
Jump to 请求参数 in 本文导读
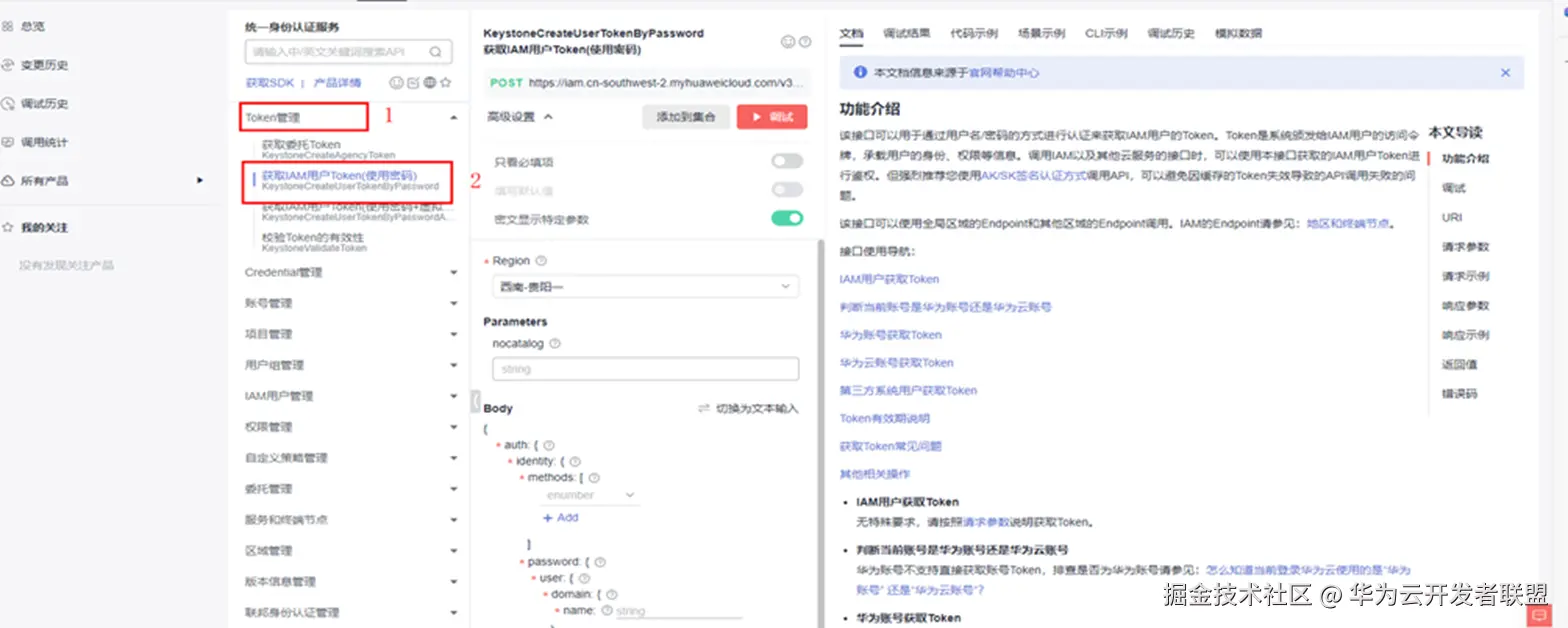(1465, 247)
